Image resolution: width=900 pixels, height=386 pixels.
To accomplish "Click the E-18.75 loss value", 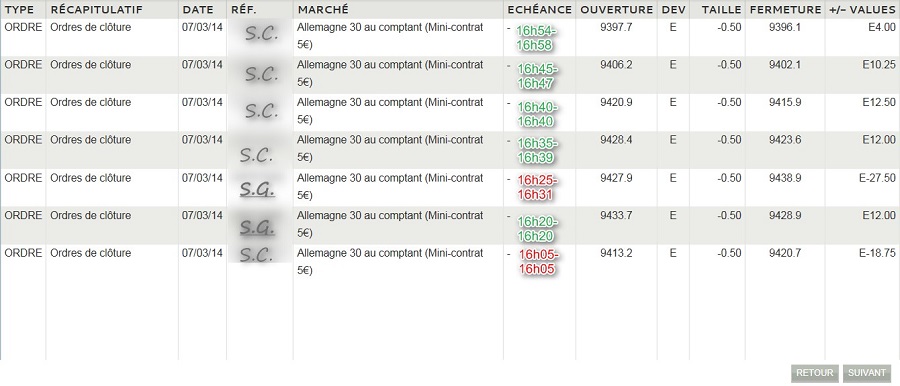I will 877,253.
